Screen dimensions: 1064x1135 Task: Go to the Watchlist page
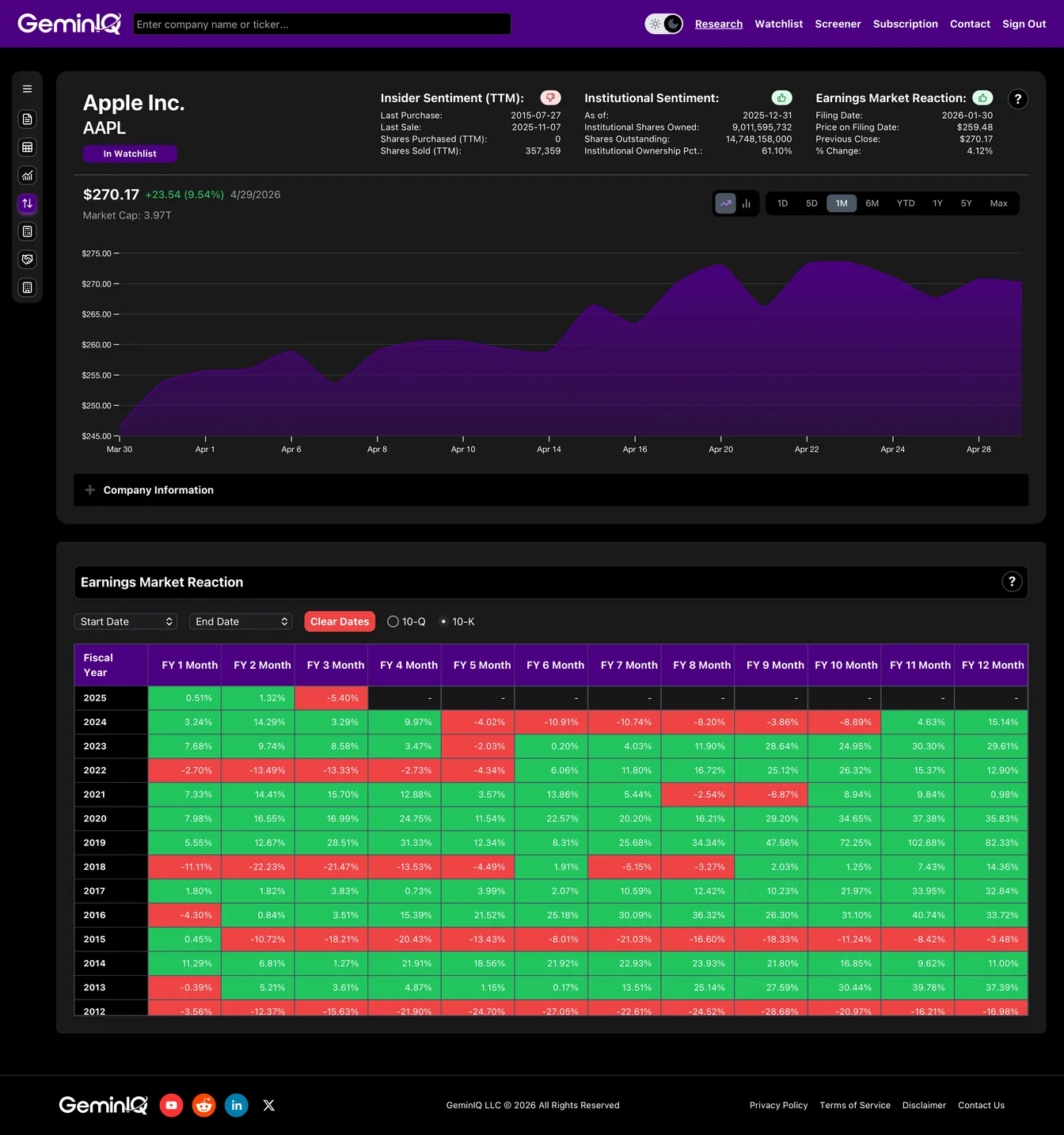pyautogui.click(x=779, y=24)
